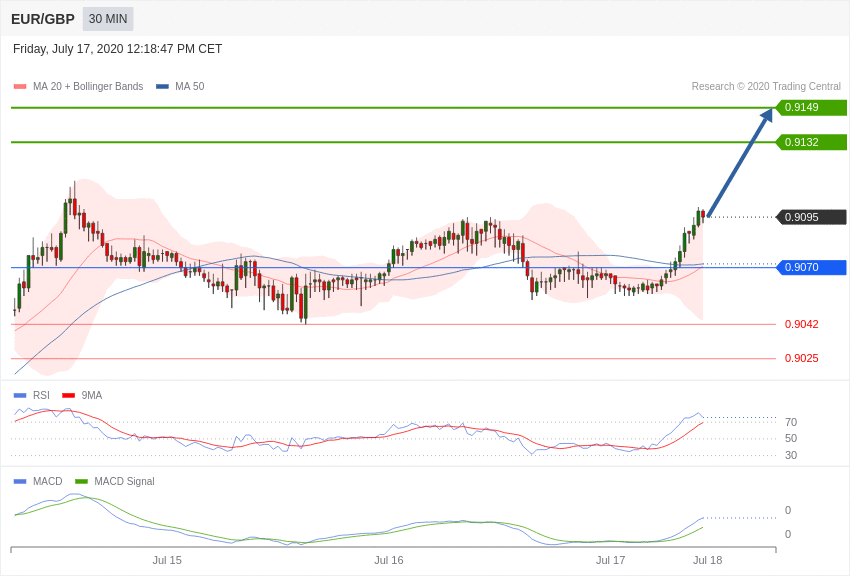850x576 pixels.
Task: Click the 0.9149 green resistance tag
Action: click(812, 107)
